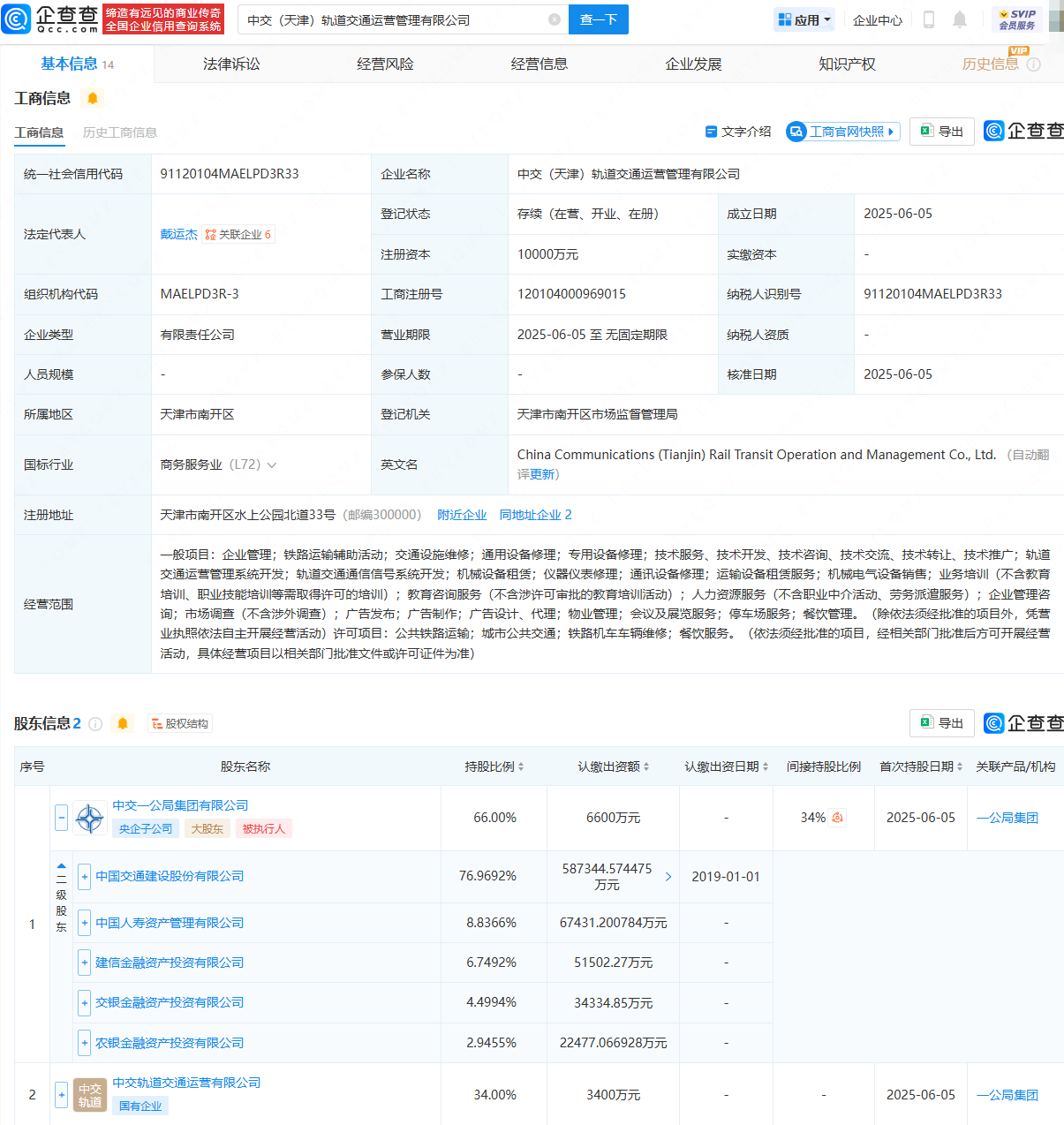Viewport: 1064px width, 1125px height.
Task: Open 同地址企业 2 link
Action: pos(536,515)
